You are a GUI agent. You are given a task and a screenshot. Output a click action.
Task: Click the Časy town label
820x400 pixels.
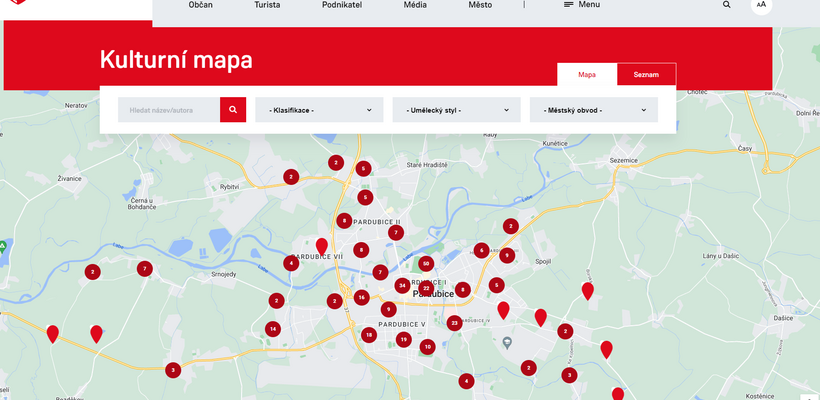click(745, 149)
